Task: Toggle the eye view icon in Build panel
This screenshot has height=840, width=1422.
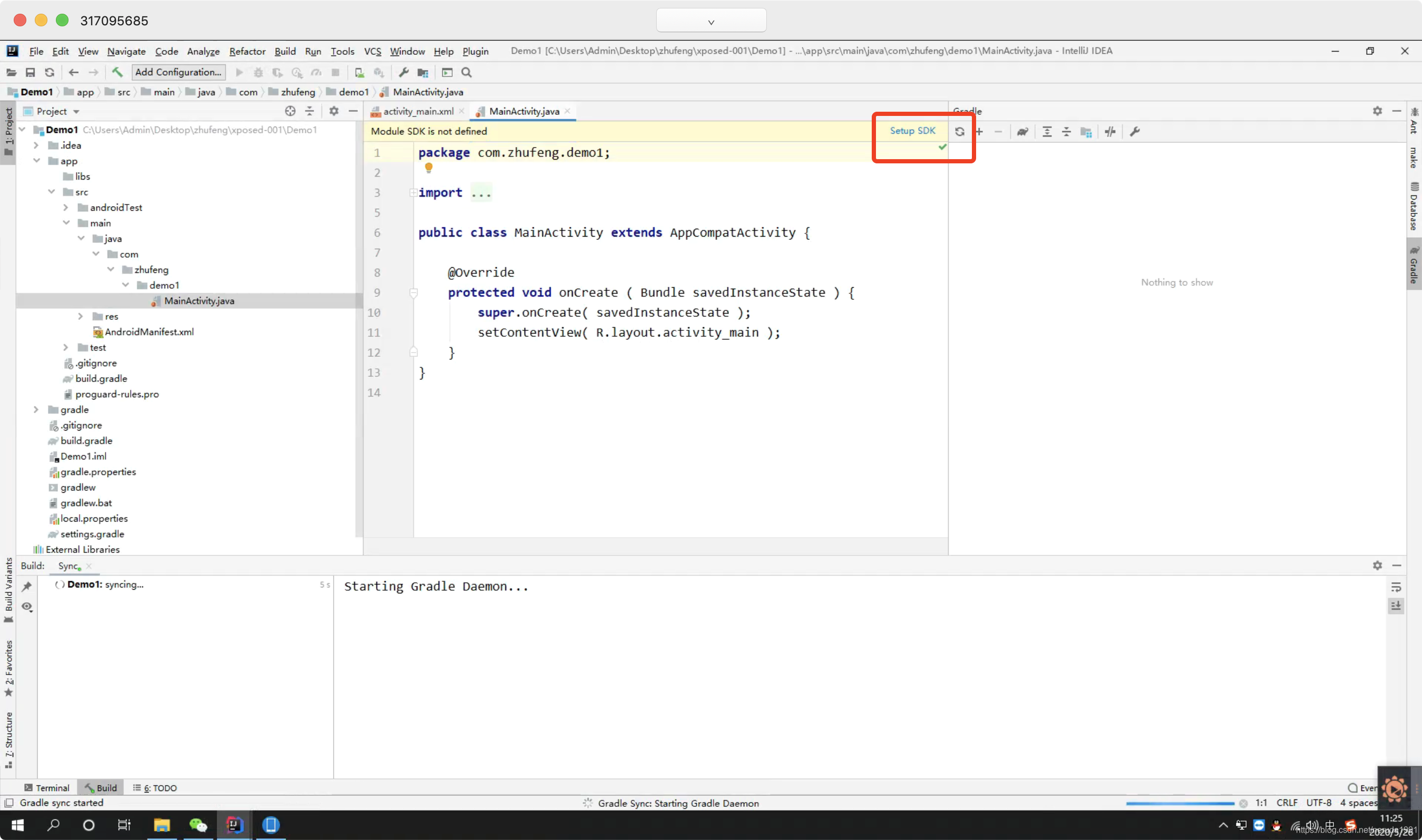Action: 26,607
